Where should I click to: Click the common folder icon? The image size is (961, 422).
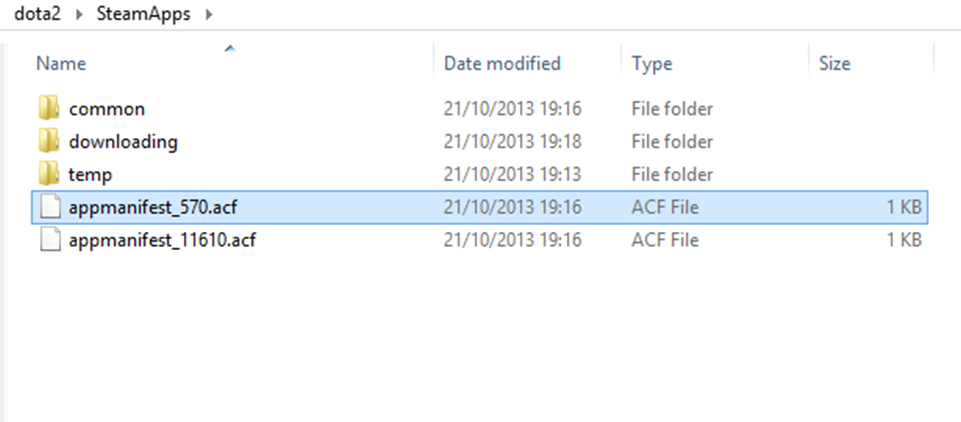coord(50,108)
